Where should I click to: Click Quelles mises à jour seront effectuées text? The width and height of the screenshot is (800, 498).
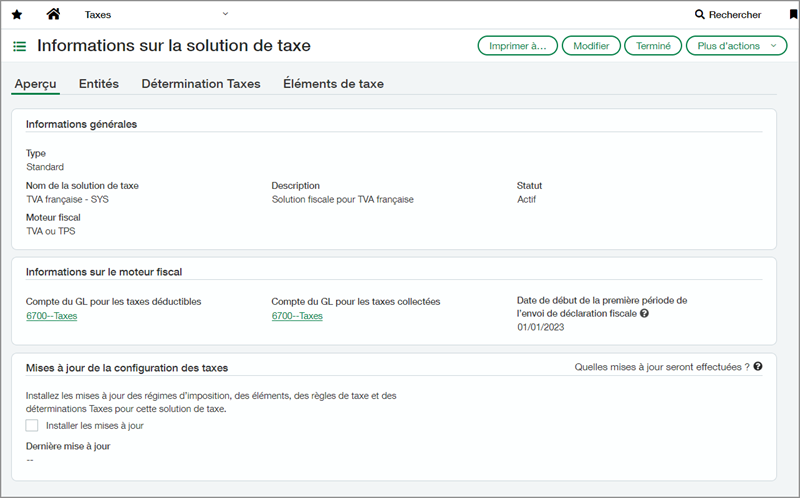pyautogui.click(x=662, y=367)
